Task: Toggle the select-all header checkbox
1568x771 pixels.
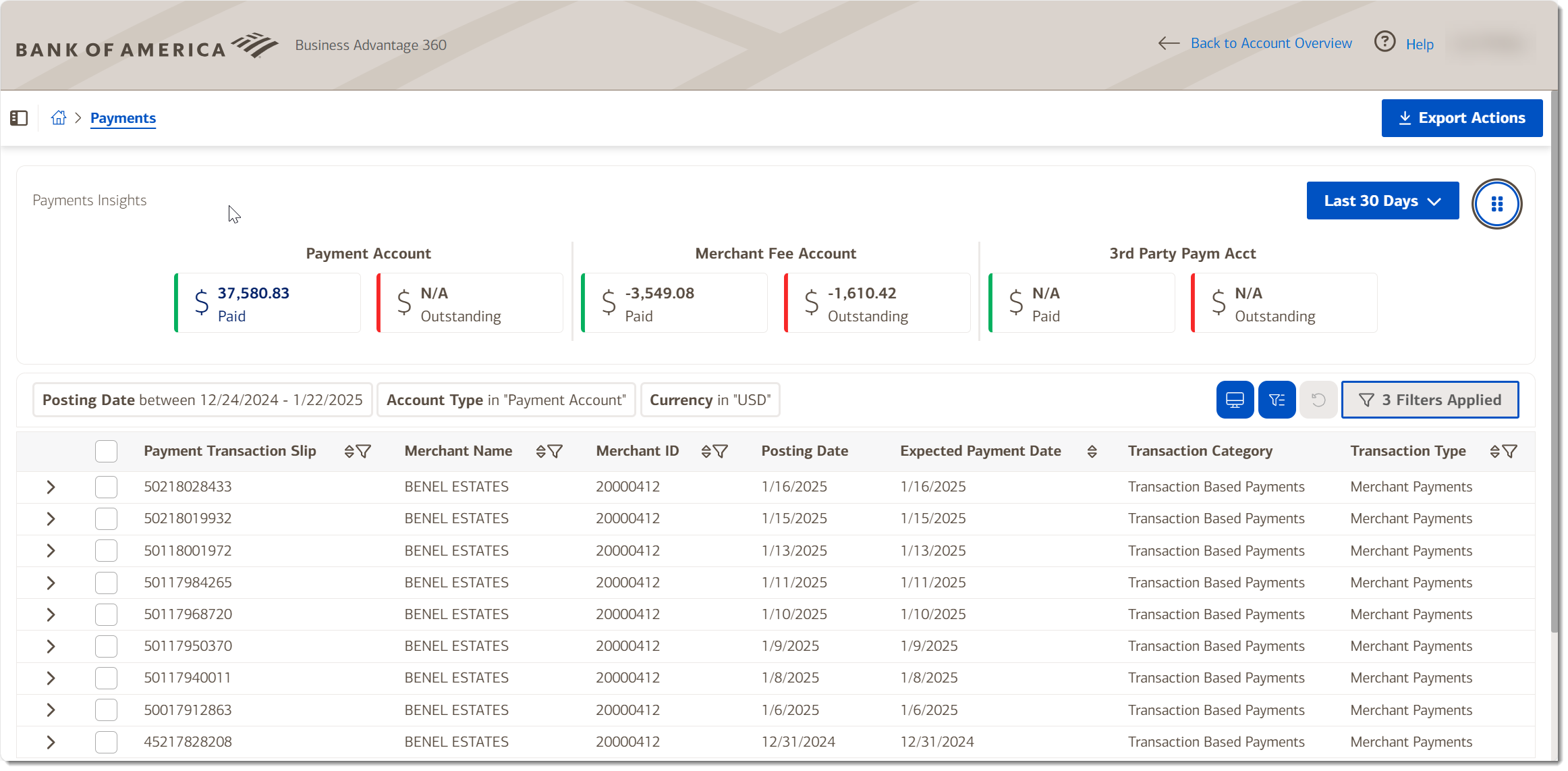Action: [106, 451]
